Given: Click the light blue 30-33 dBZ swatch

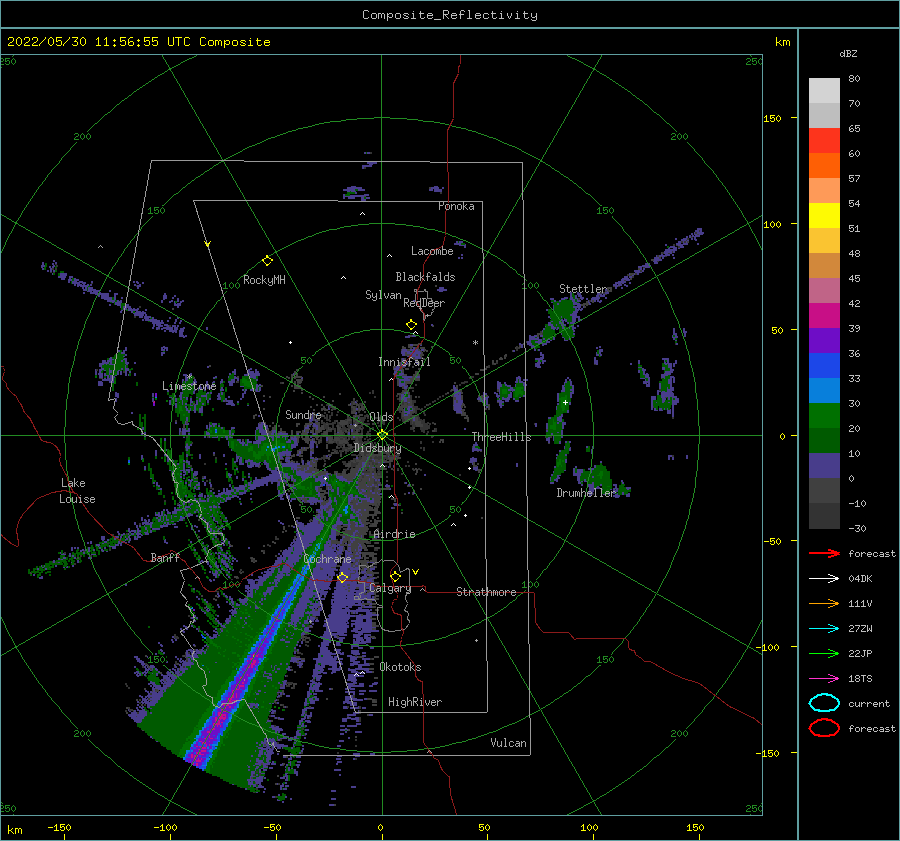Looking at the screenshot, I should 824,391.
